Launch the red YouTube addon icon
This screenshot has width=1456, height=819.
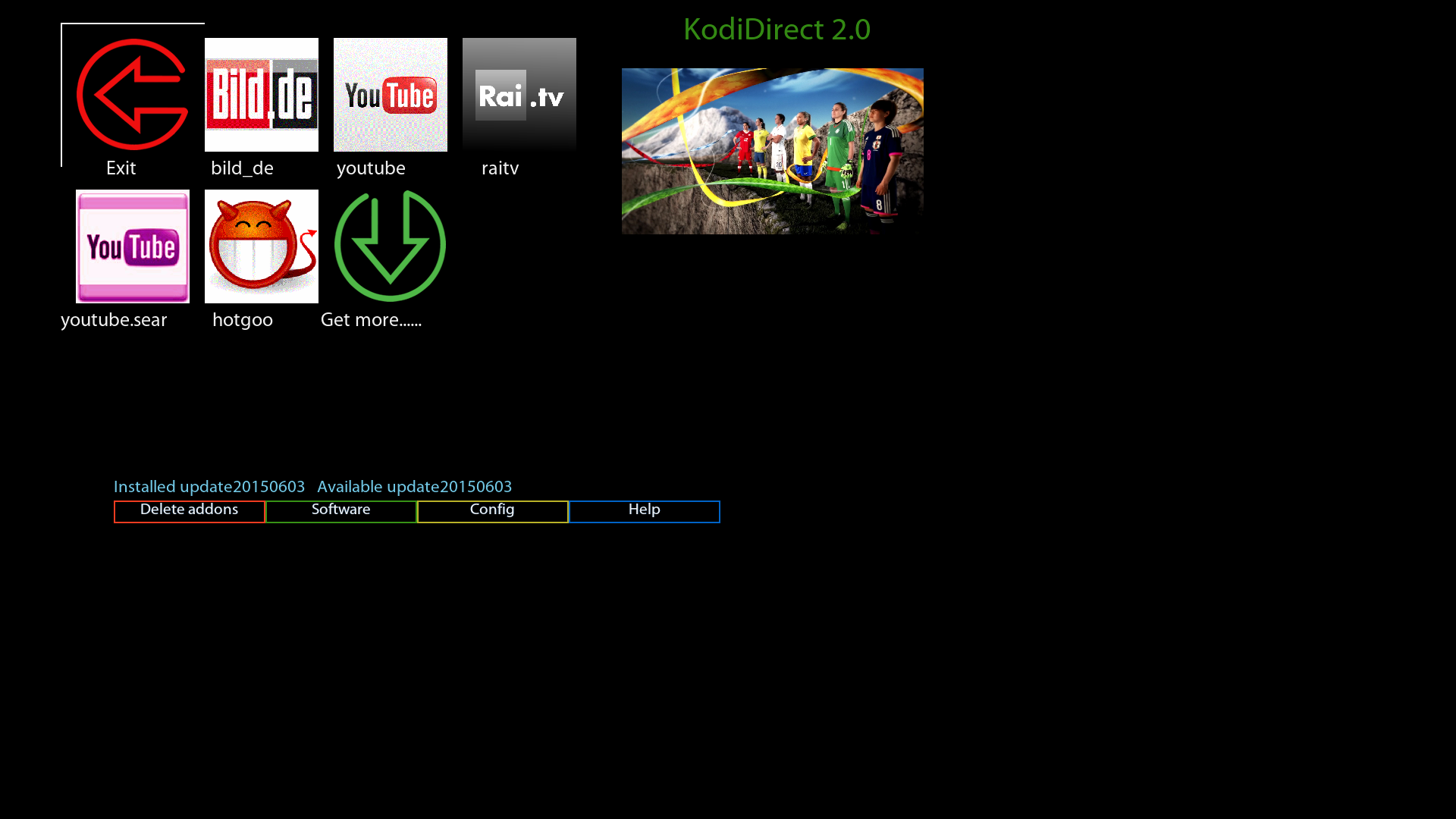click(391, 95)
